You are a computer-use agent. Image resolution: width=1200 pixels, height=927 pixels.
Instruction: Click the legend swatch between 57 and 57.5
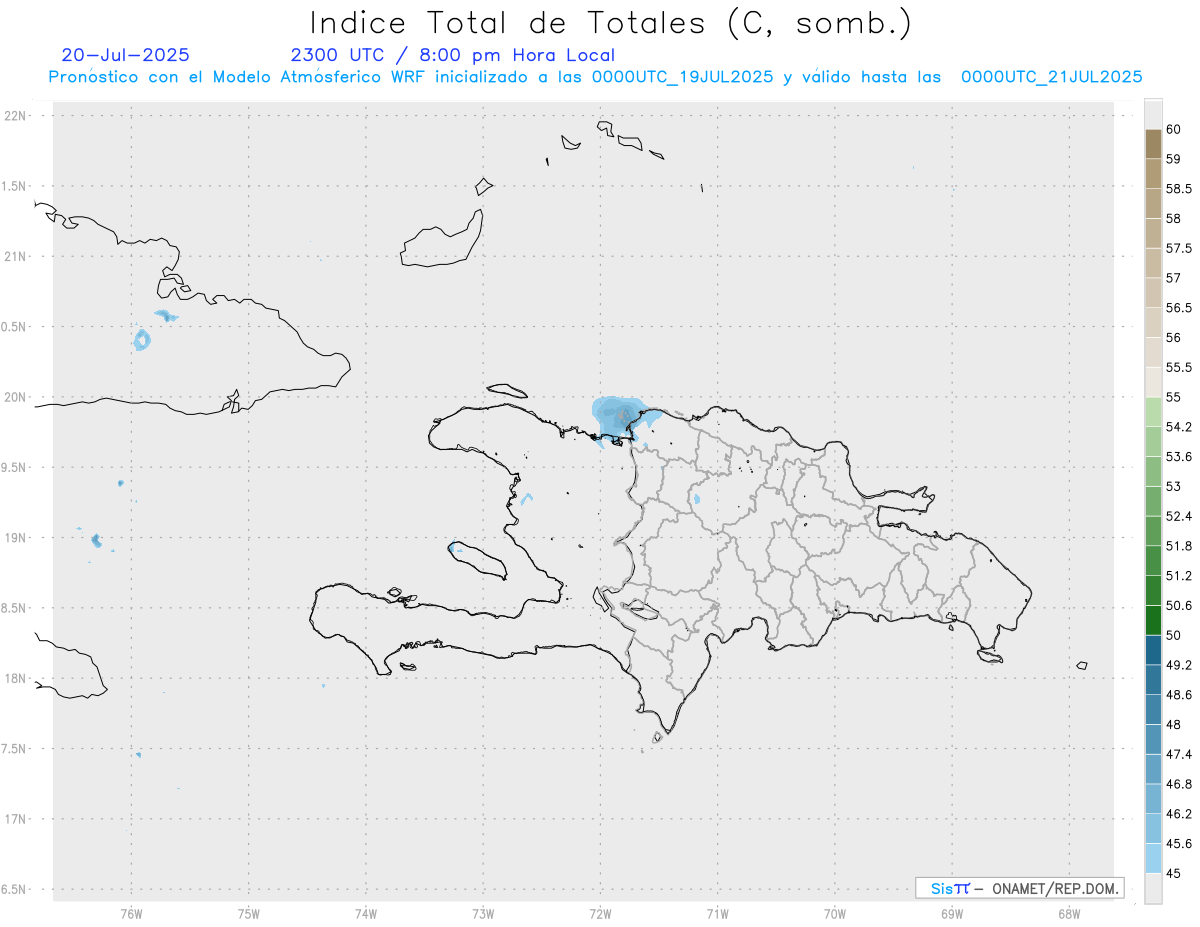coord(1153,262)
